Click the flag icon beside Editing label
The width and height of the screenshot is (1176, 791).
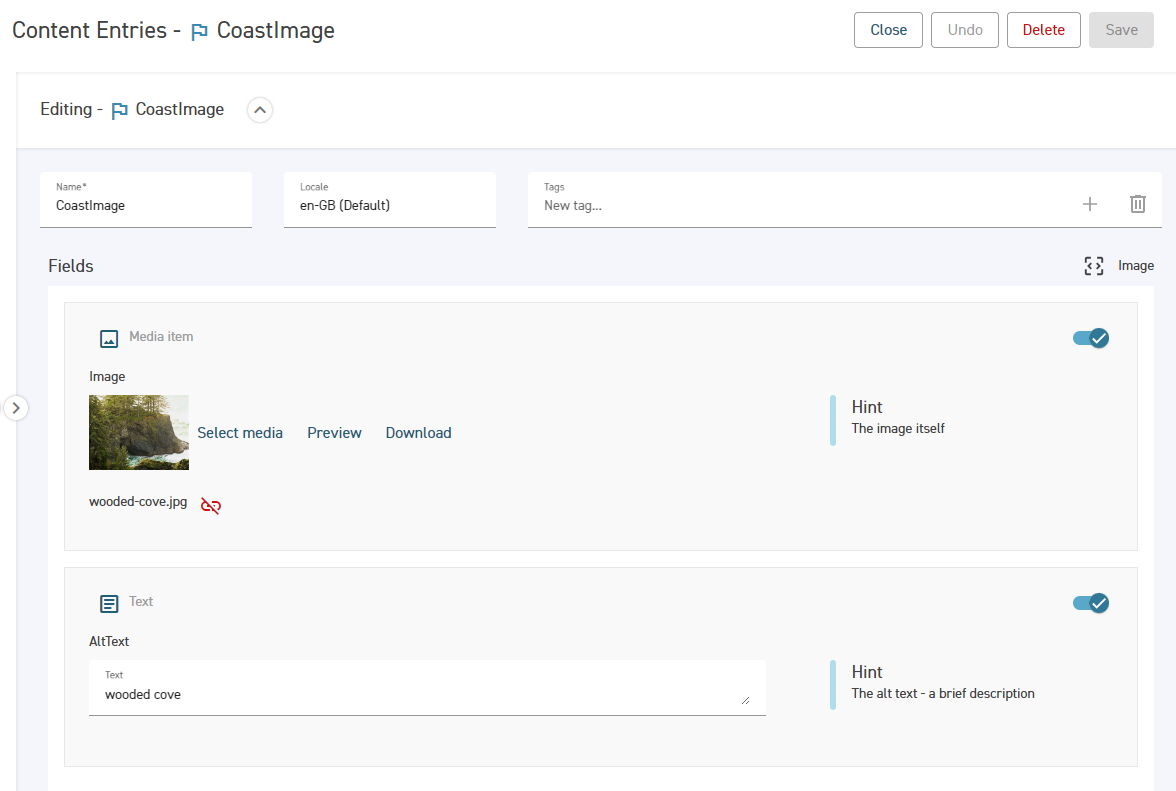(120, 110)
